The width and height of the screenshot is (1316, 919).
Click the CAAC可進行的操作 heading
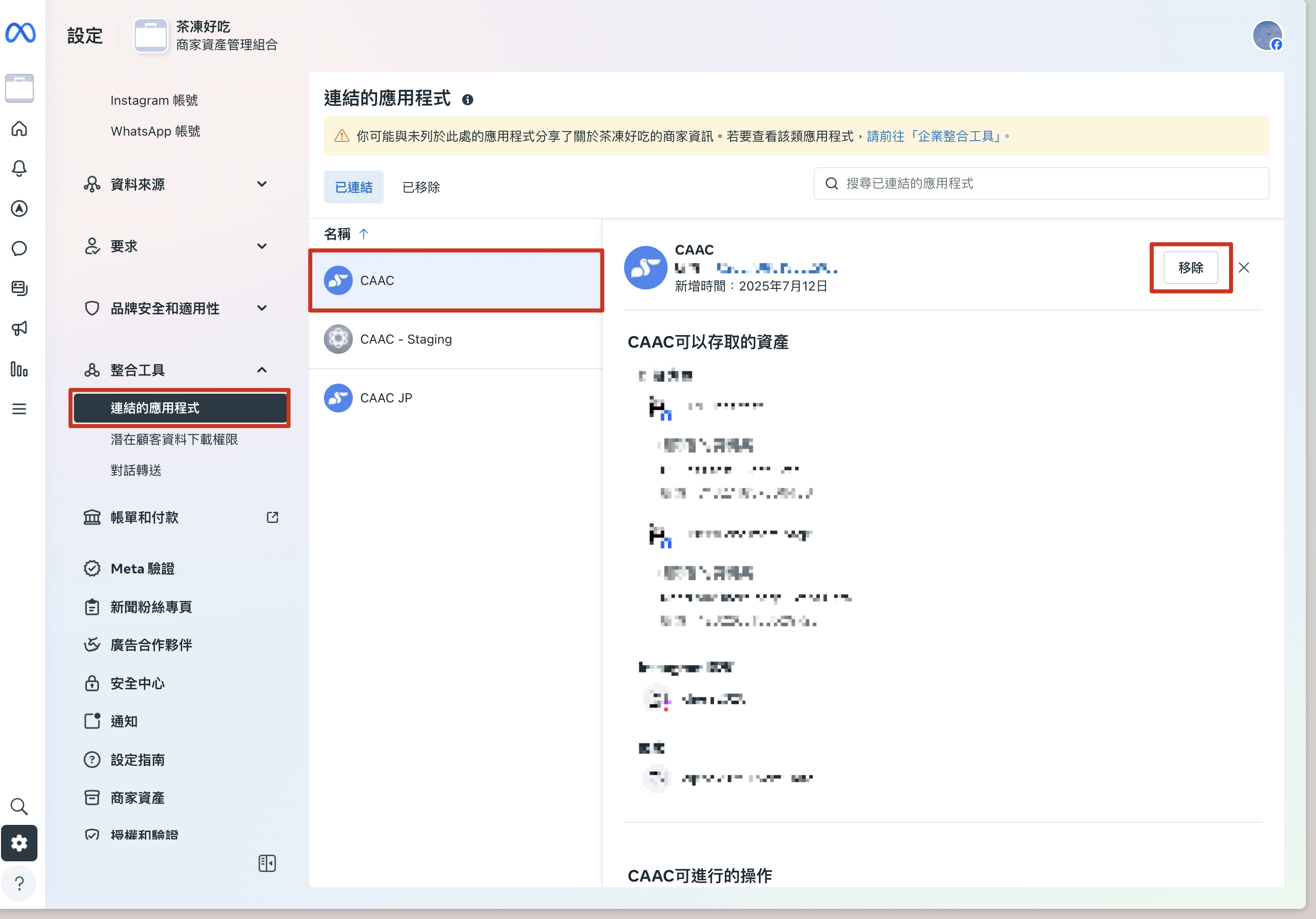point(700,875)
